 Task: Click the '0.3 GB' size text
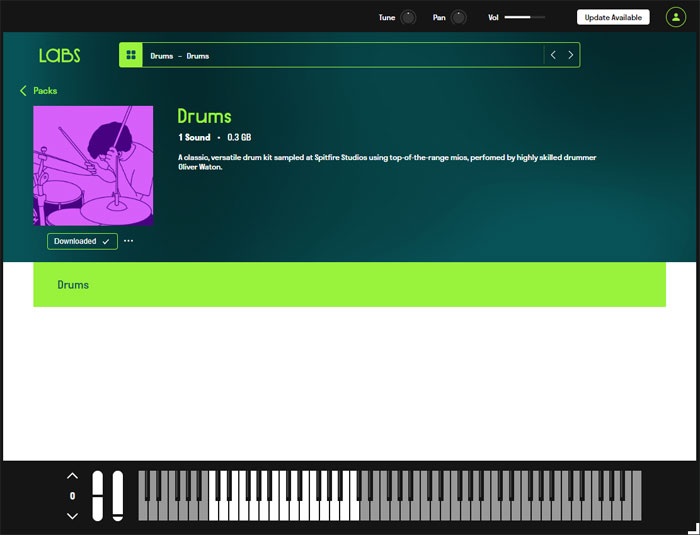click(239, 138)
